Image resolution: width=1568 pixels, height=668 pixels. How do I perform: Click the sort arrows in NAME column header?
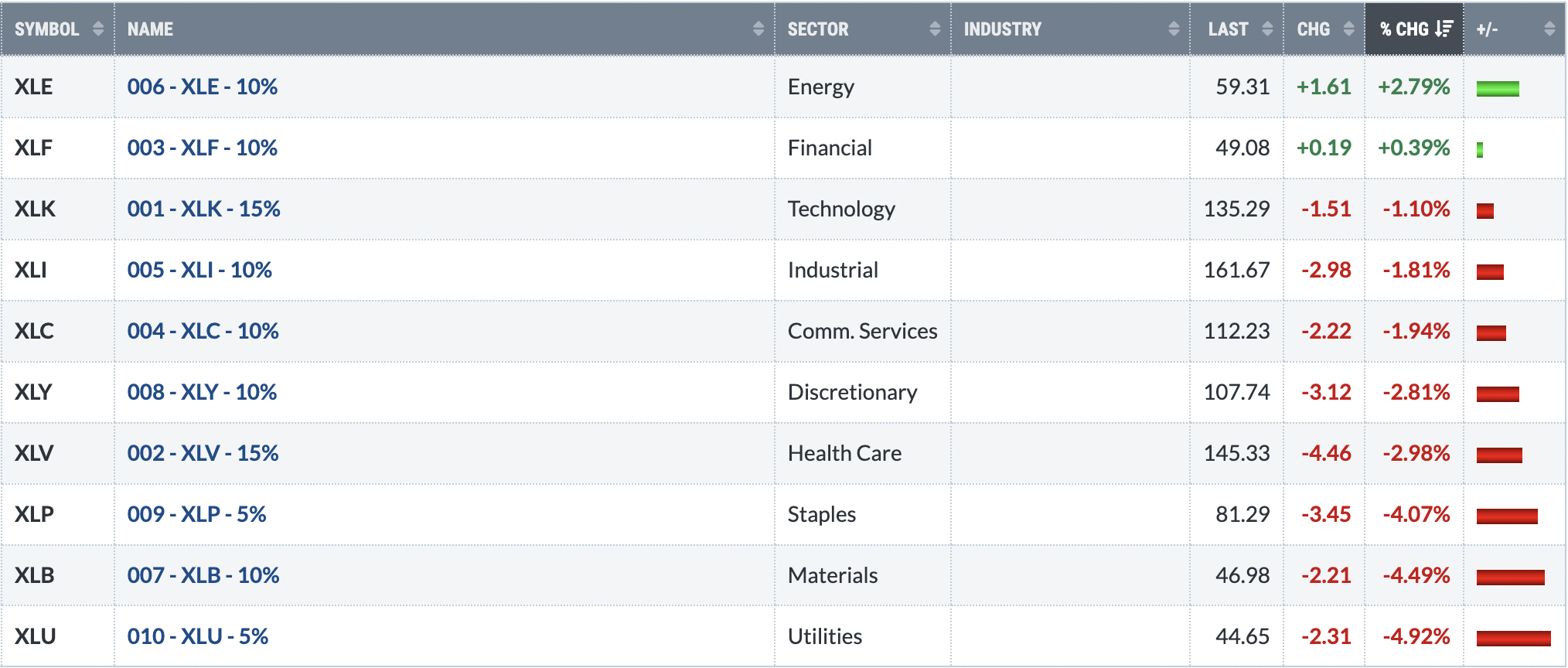point(758,29)
